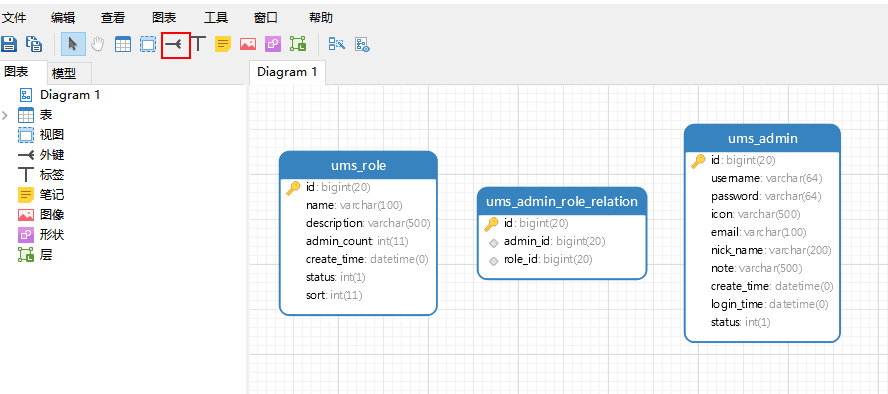Click the Save disk icon in toolbar
This screenshot has height=394, width=888.
click(x=9, y=44)
